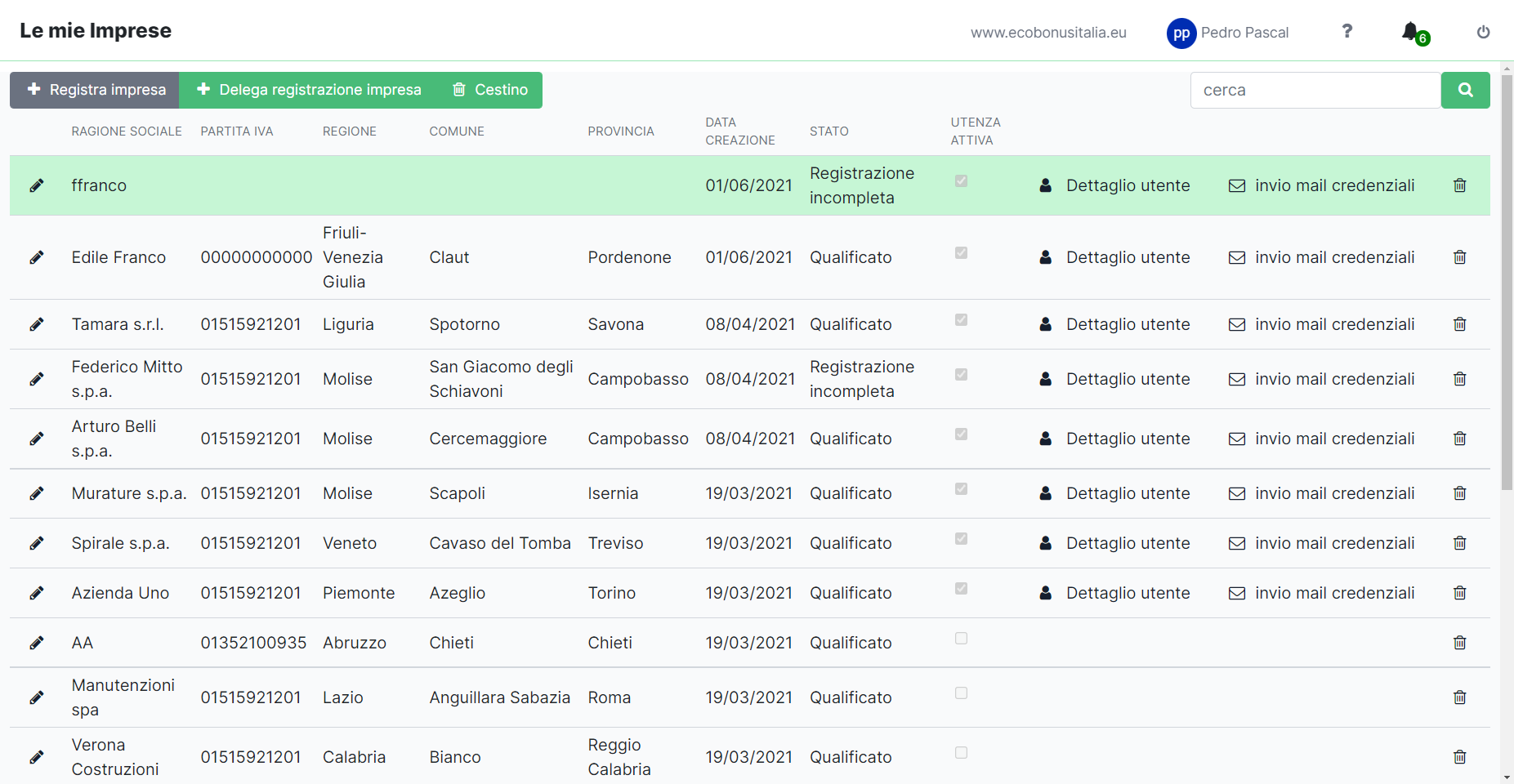Click partita IVA 01352100935

(x=253, y=643)
